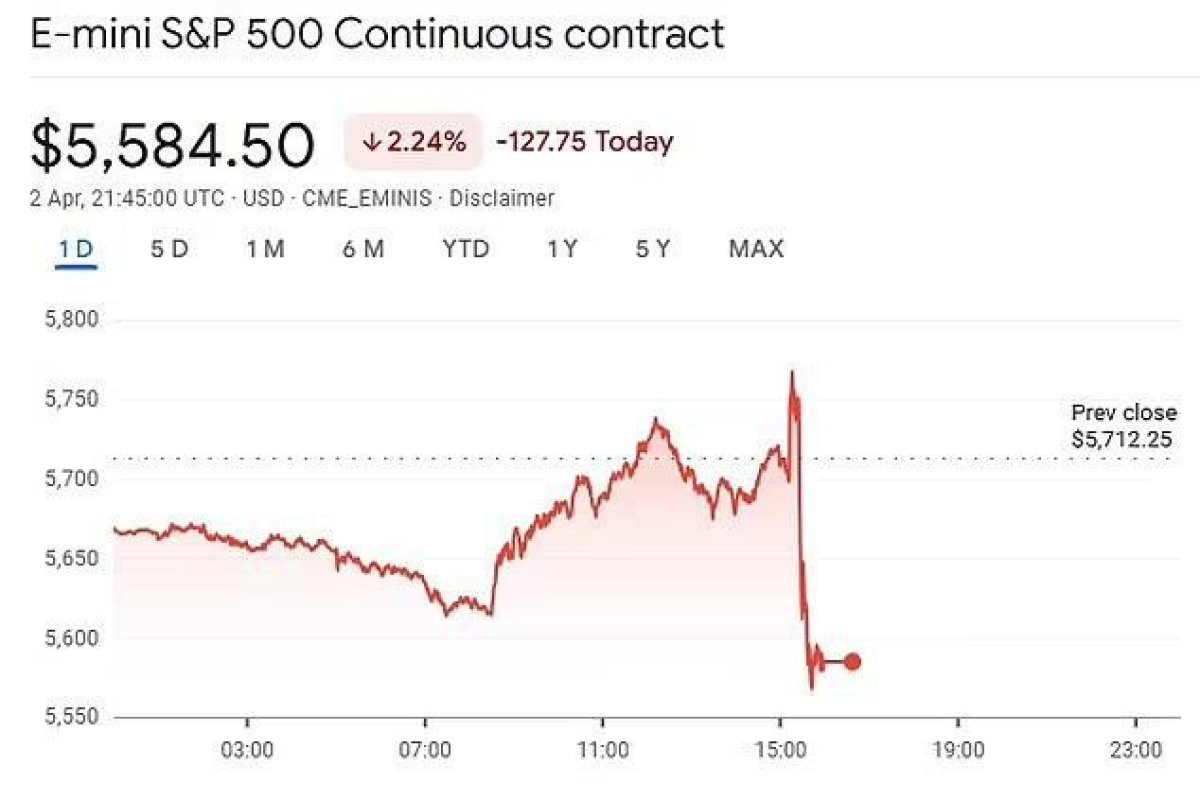1200x800 pixels.
Task: Click the -127.75 Today change text
Action: pyautogui.click(x=585, y=142)
